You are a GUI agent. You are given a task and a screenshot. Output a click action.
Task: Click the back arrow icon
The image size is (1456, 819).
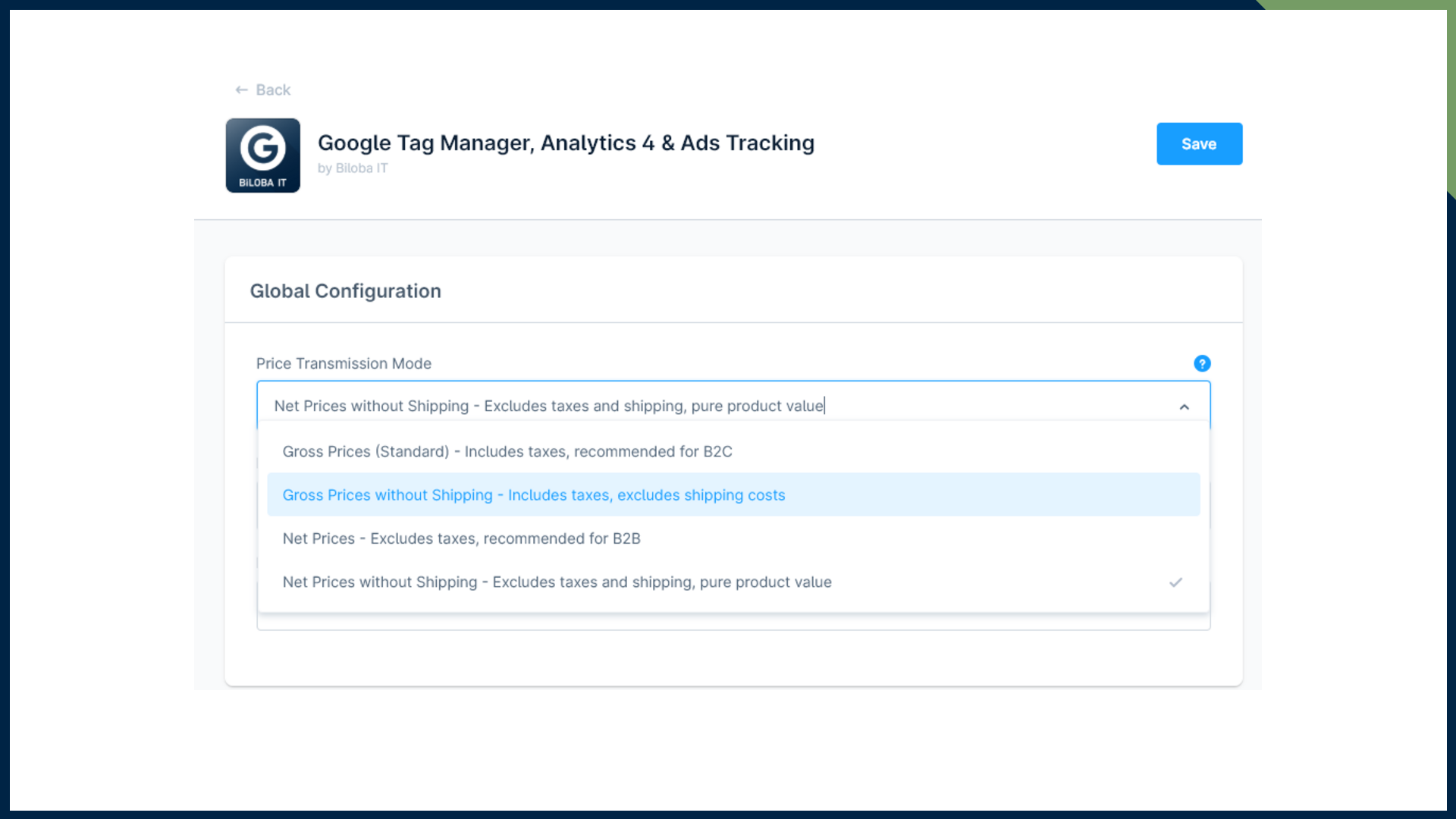coord(241,90)
